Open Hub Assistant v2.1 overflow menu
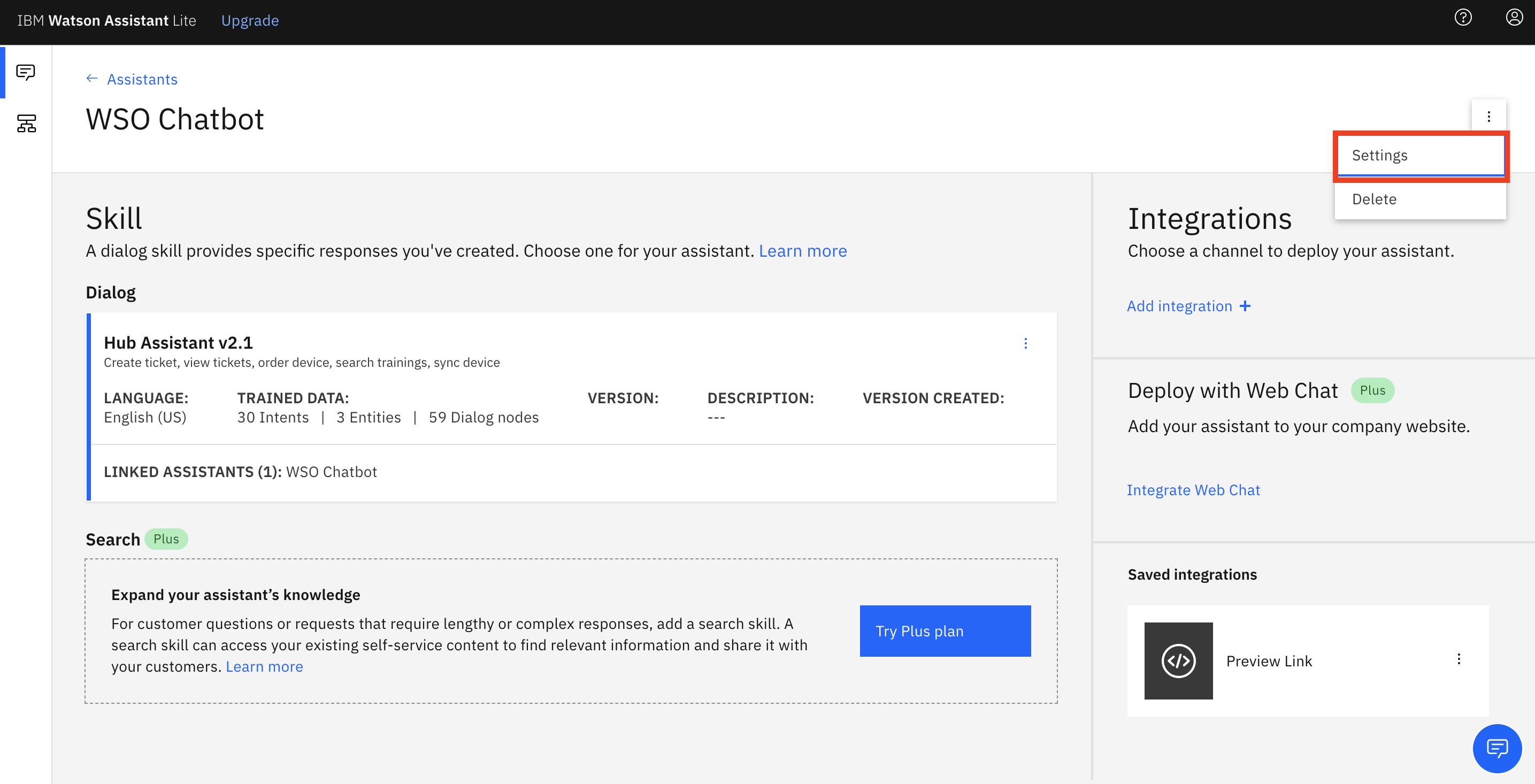 [1025, 343]
